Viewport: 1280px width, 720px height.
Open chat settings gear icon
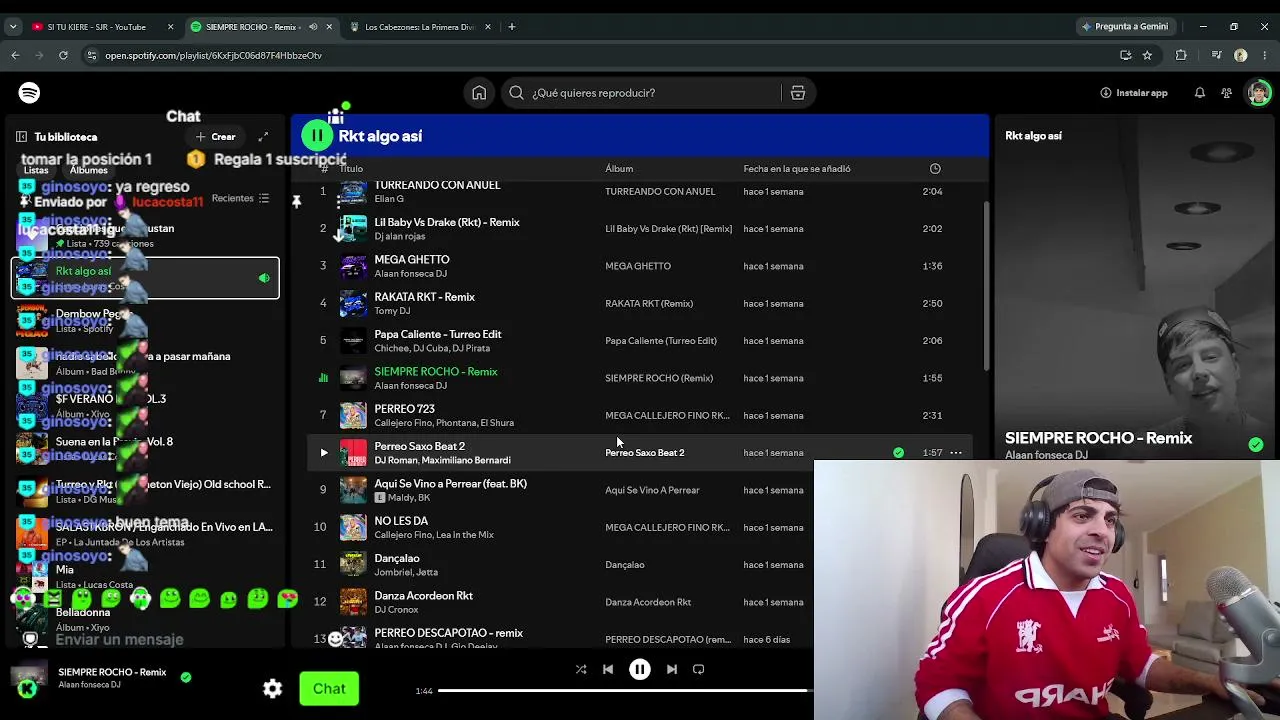coord(272,688)
